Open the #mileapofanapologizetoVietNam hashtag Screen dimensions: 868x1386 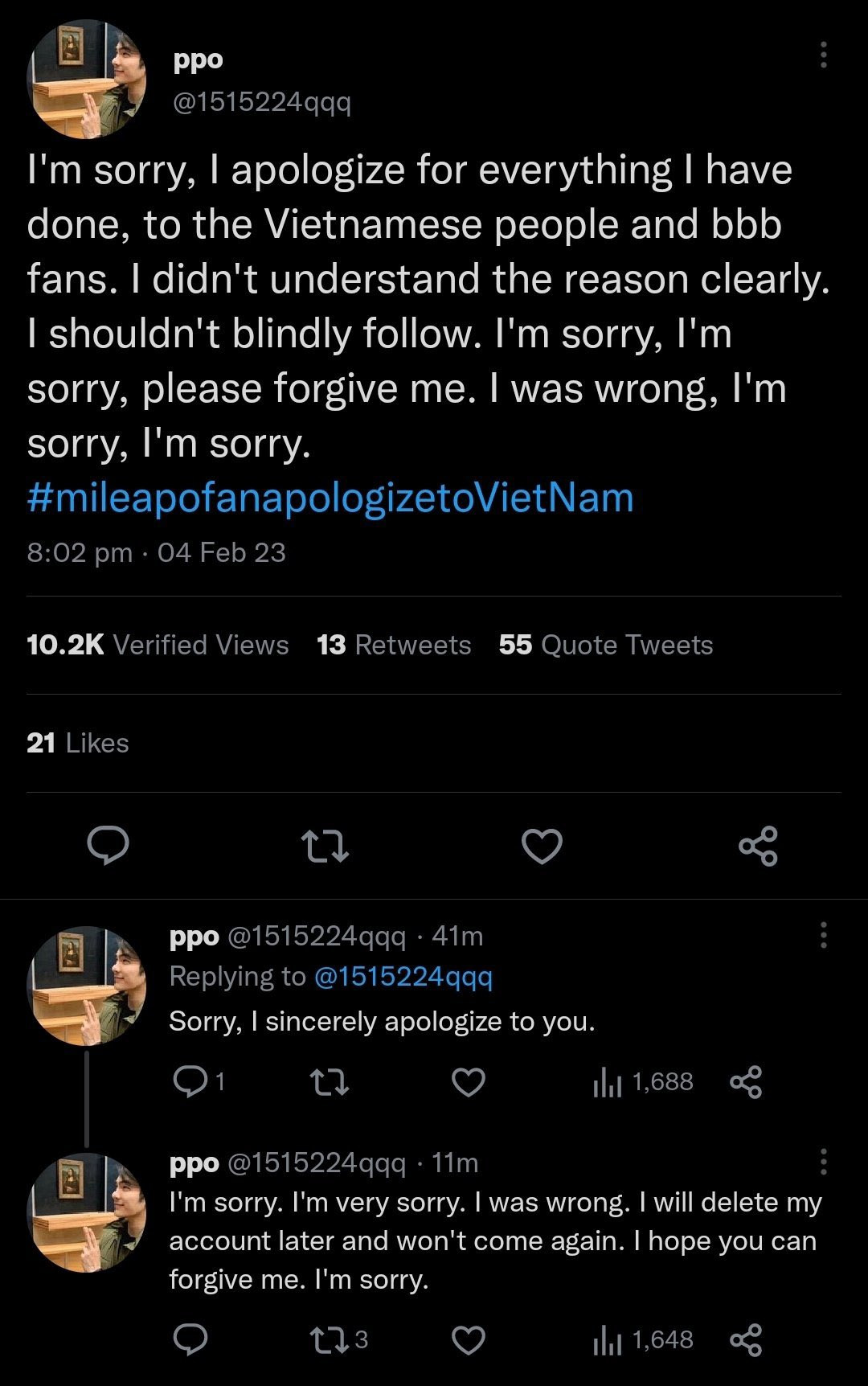[330, 498]
